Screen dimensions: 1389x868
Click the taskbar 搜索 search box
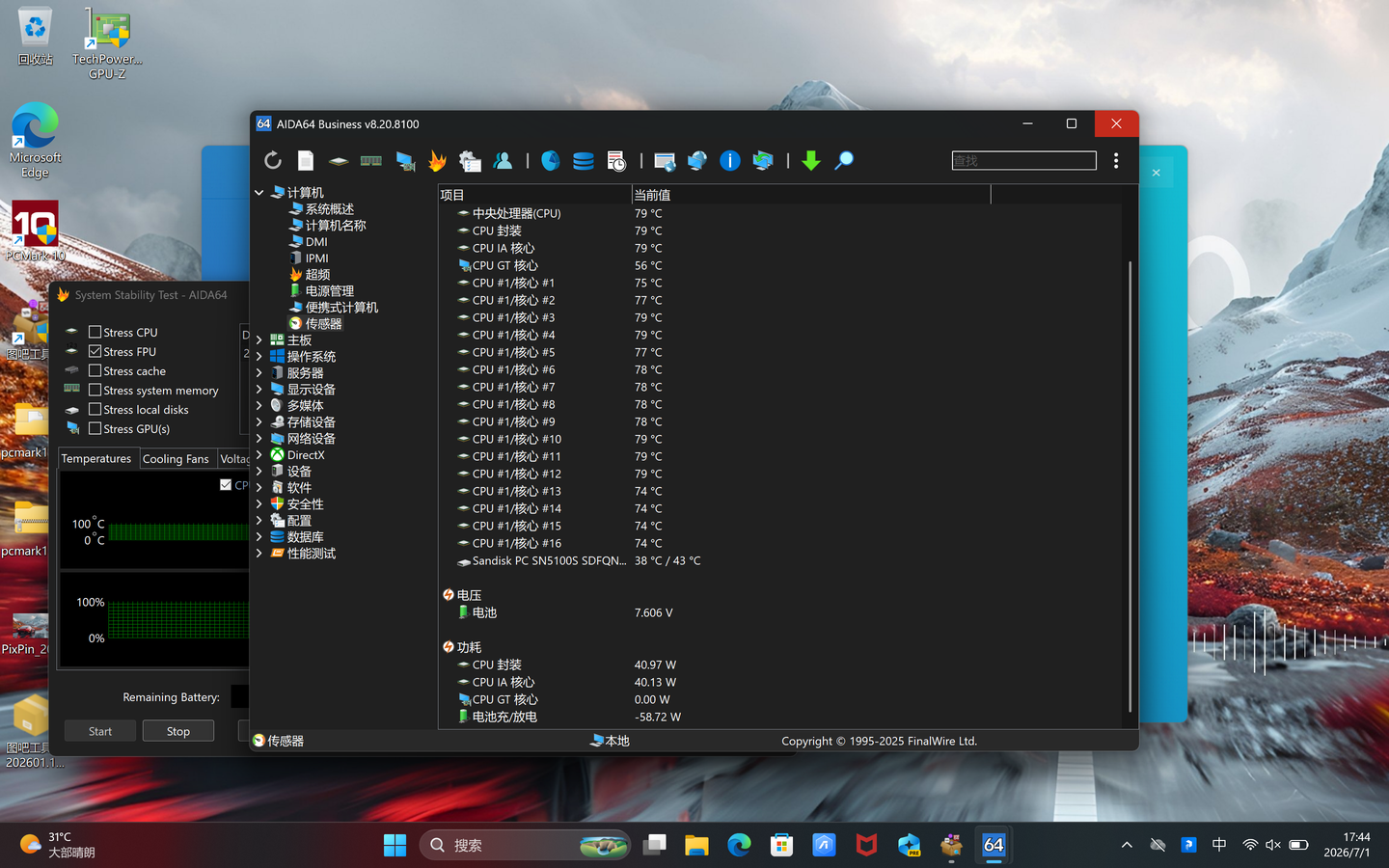[525, 845]
